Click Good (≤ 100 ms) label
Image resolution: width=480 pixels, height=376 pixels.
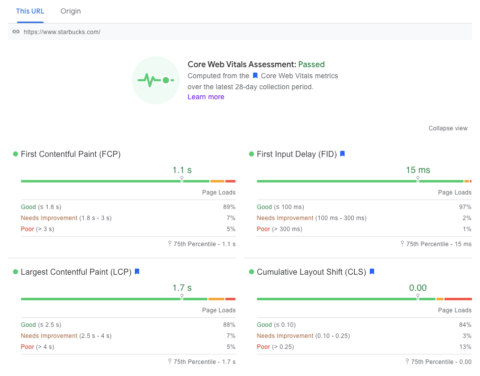(x=280, y=207)
